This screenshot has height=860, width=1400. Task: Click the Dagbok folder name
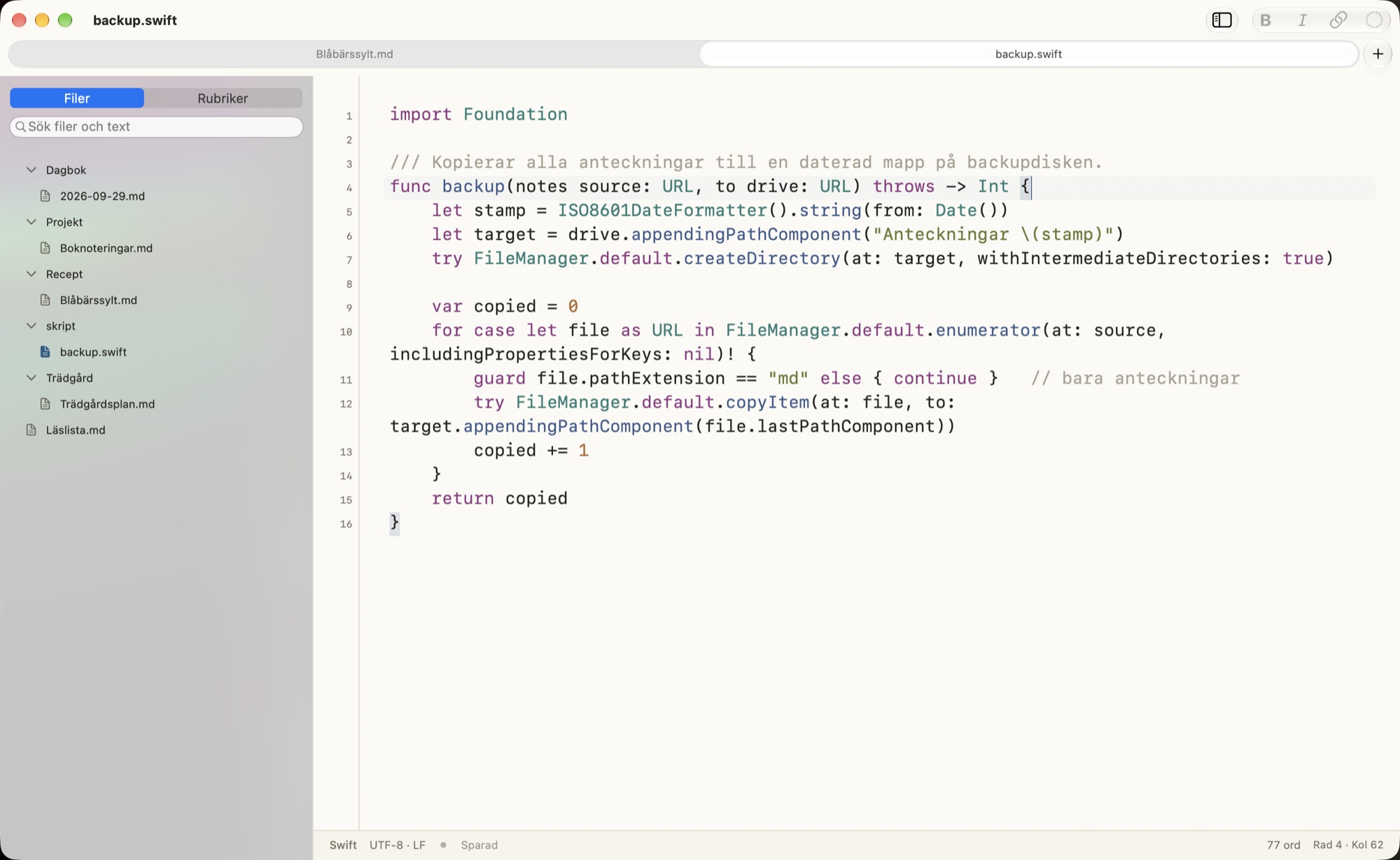click(66, 170)
